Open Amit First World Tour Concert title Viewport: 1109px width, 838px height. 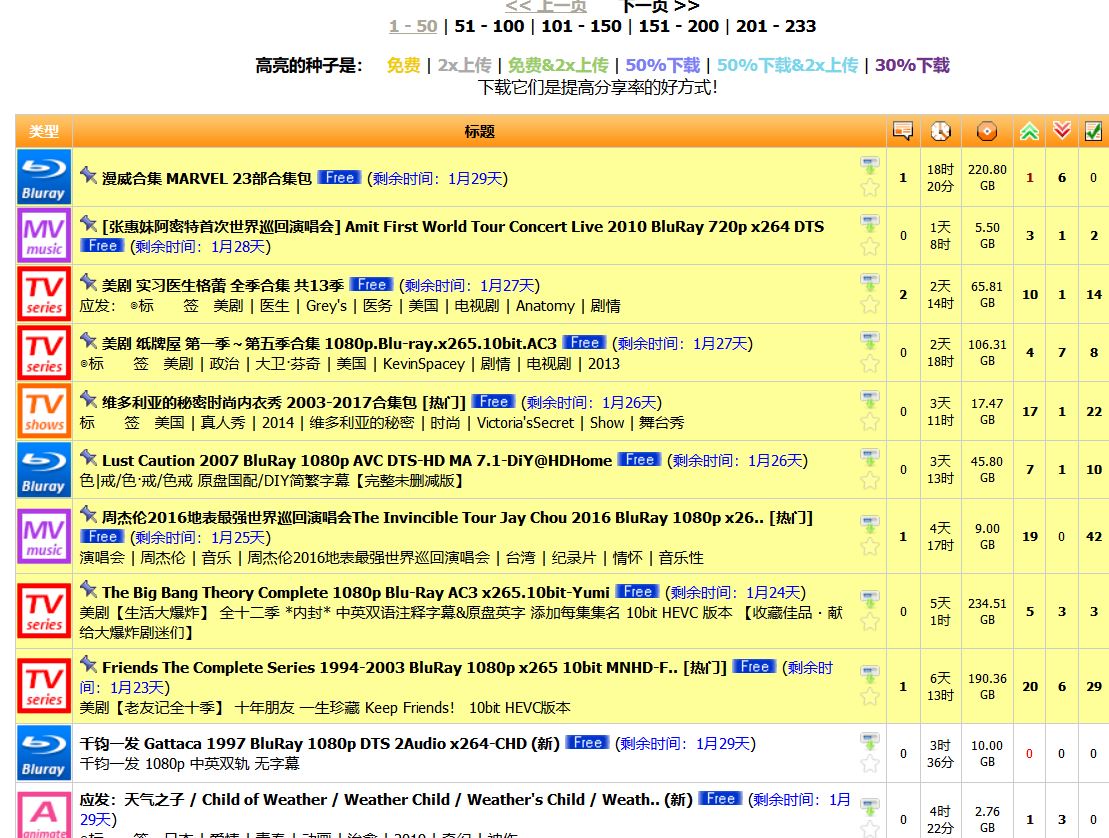(463, 227)
